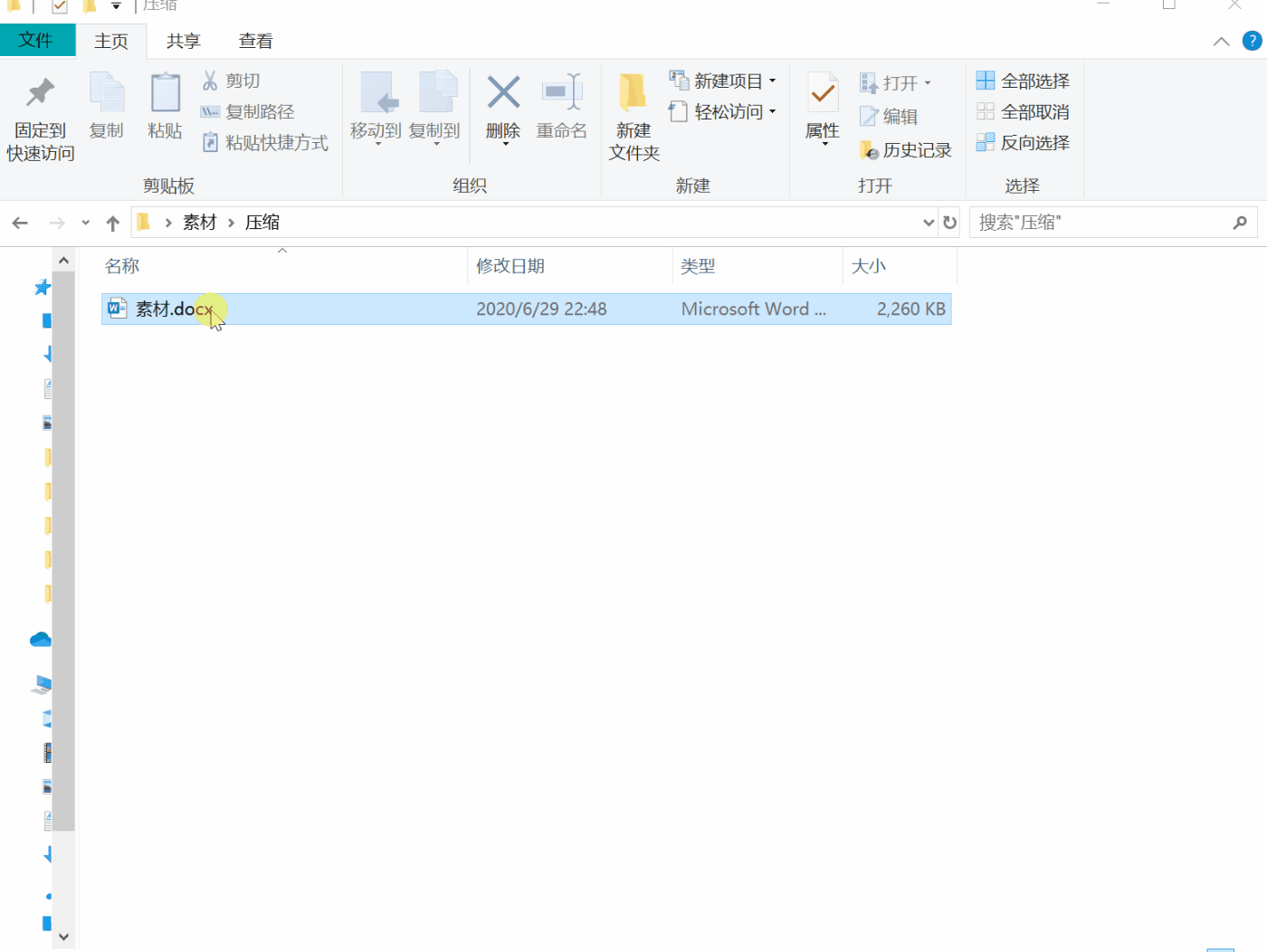
Task: Open the 文件 file menu
Action: click(x=37, y=40)
